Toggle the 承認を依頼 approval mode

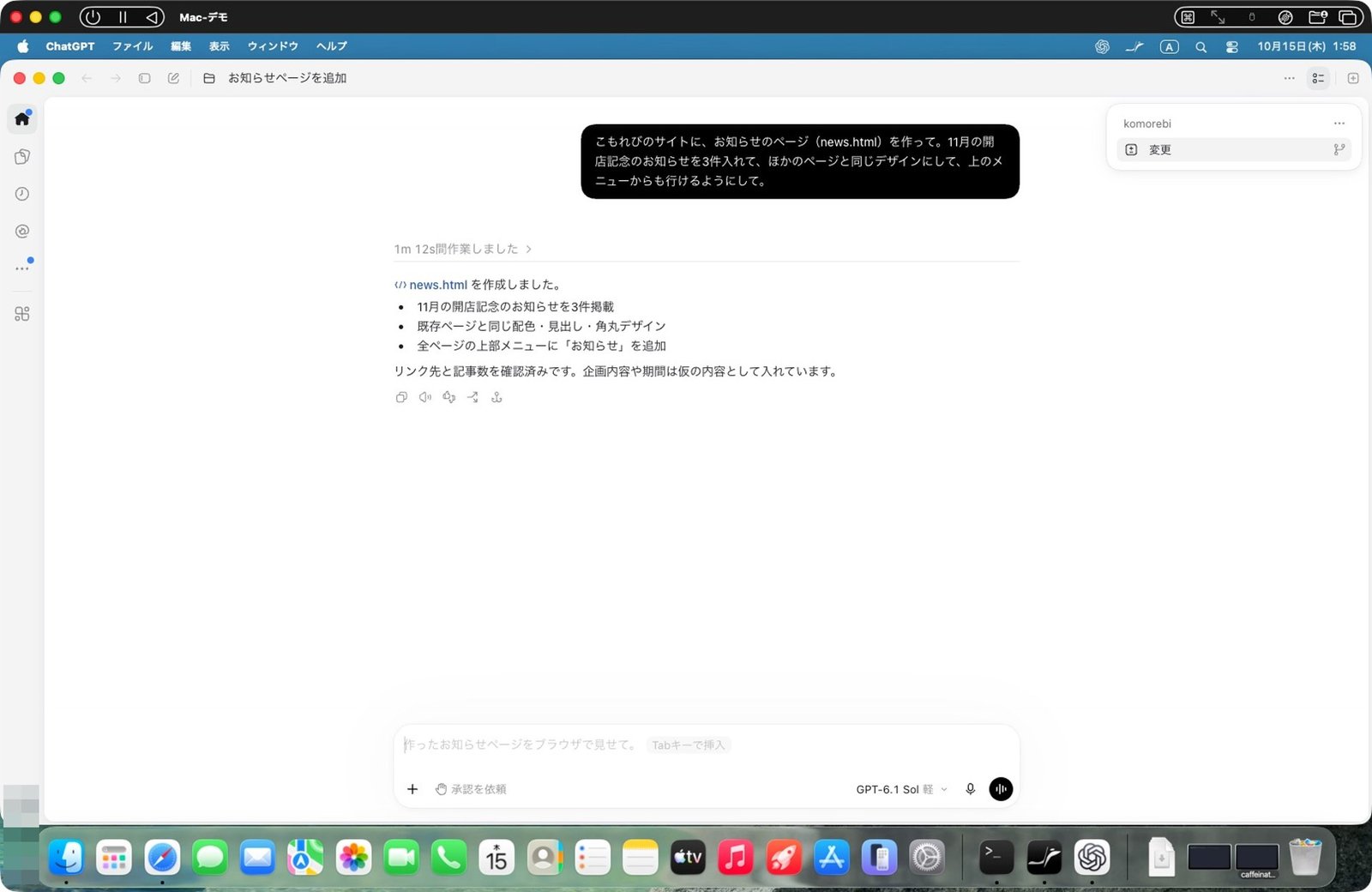click(471, 789)
